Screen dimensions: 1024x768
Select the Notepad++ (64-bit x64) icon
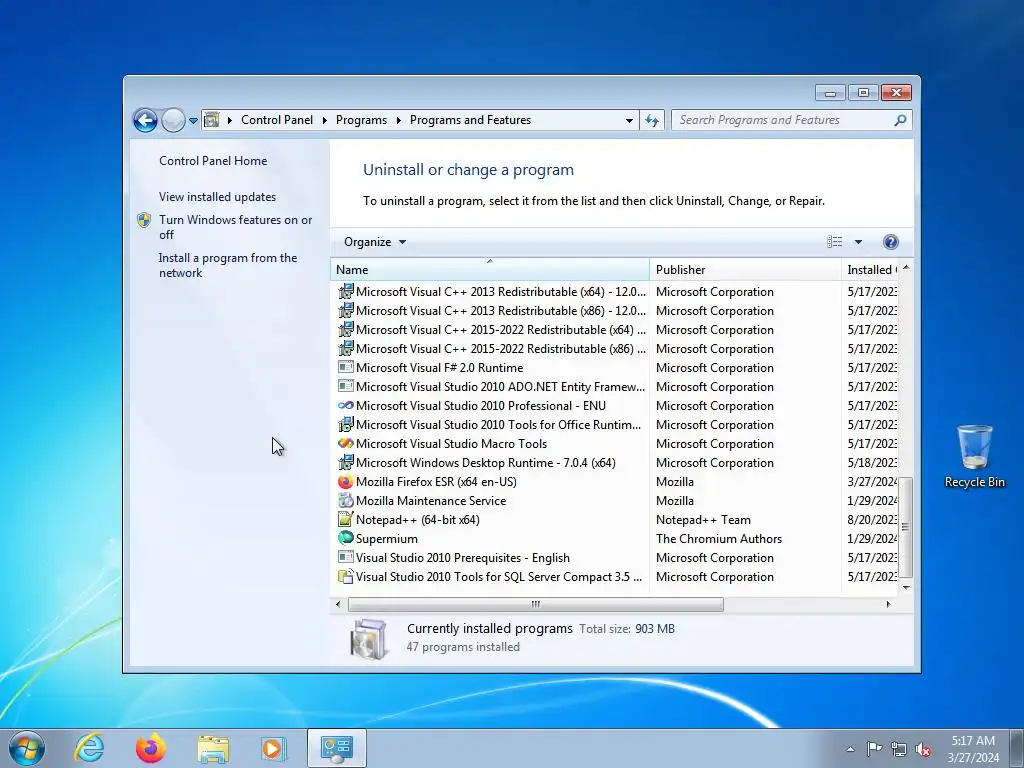pyautogui.click(x=345, y=519)
